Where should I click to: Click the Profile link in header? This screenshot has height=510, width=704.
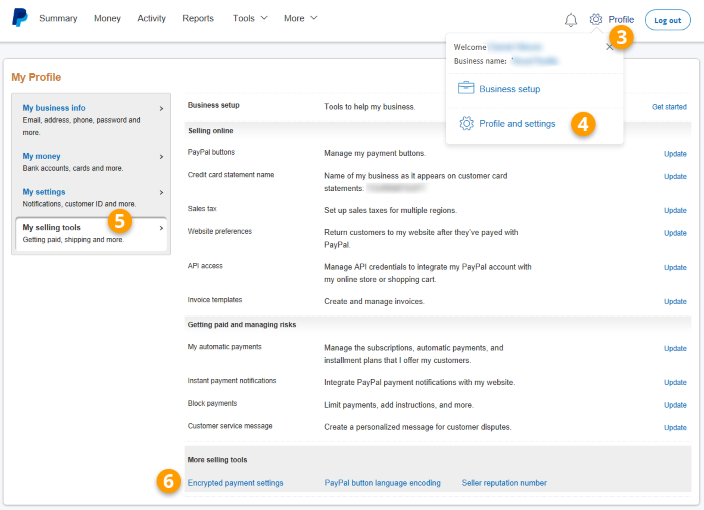[x=621, y=19]
